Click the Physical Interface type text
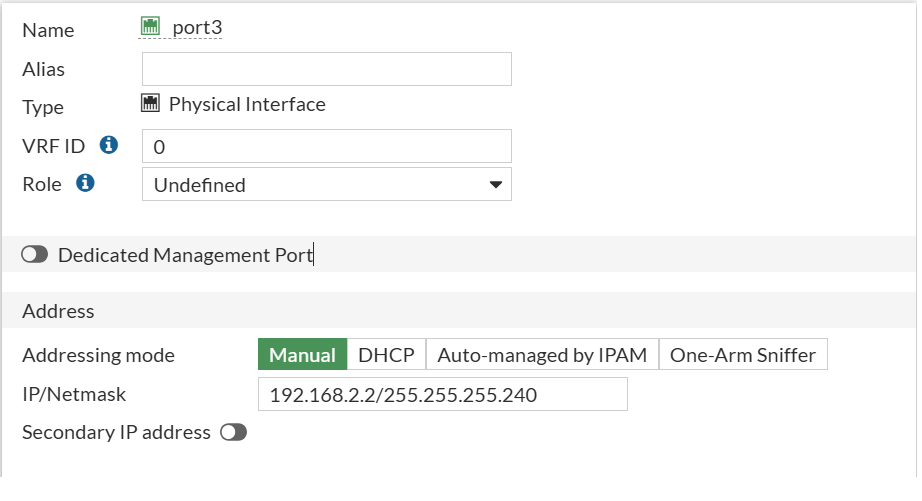Screen dimensions: 922x501 click(x=247, y=104)
